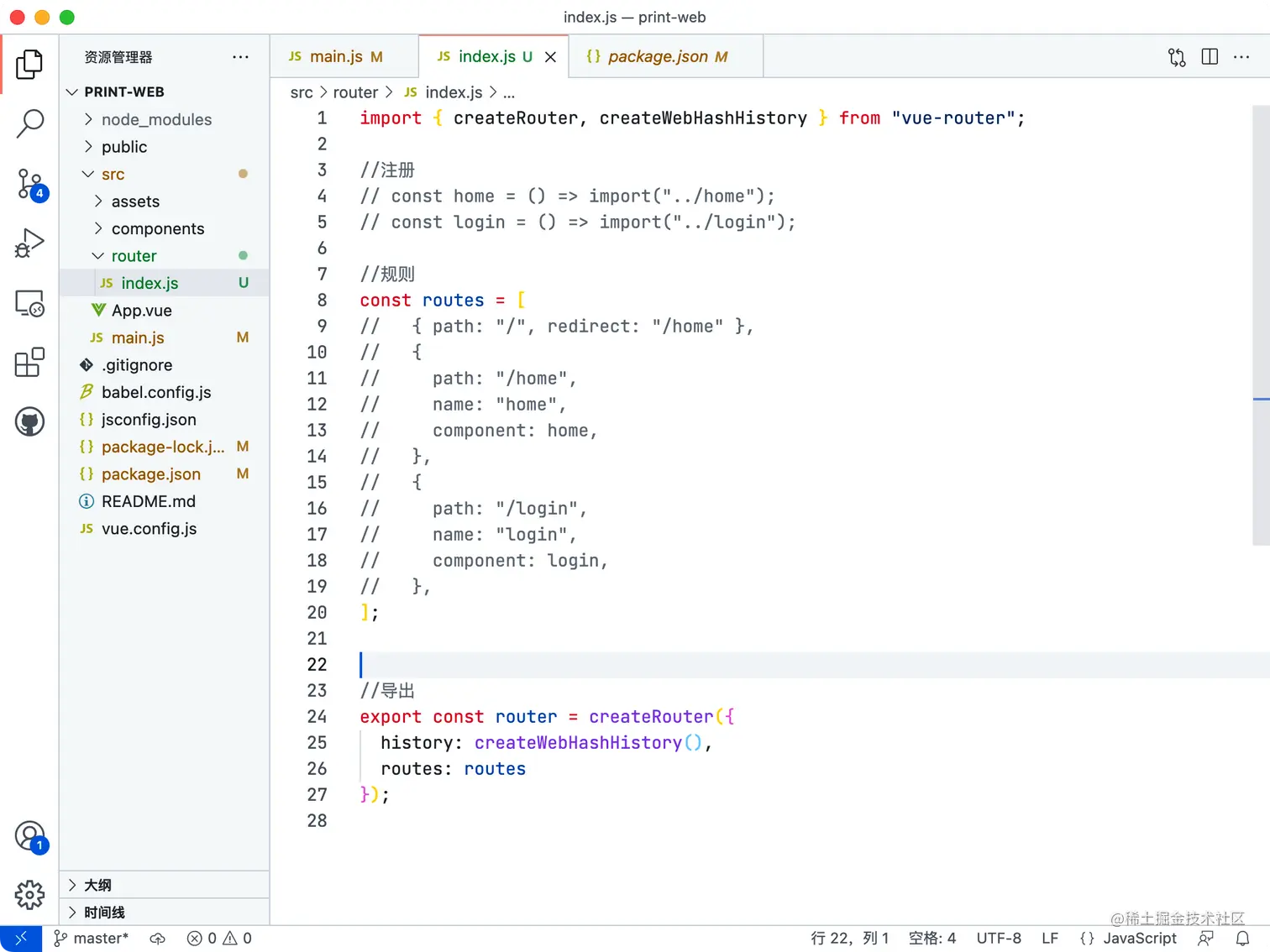Open the Manage settings gear

coord(29,895)
